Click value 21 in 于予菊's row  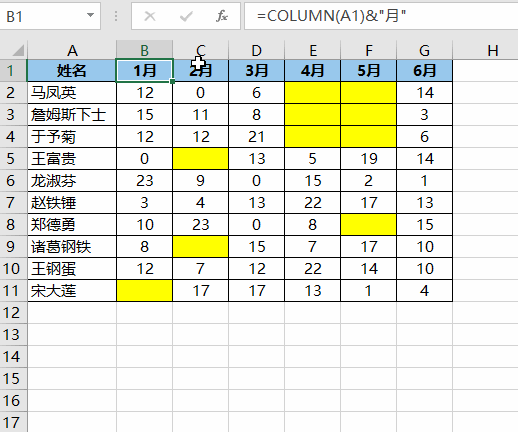coord(256,137)
